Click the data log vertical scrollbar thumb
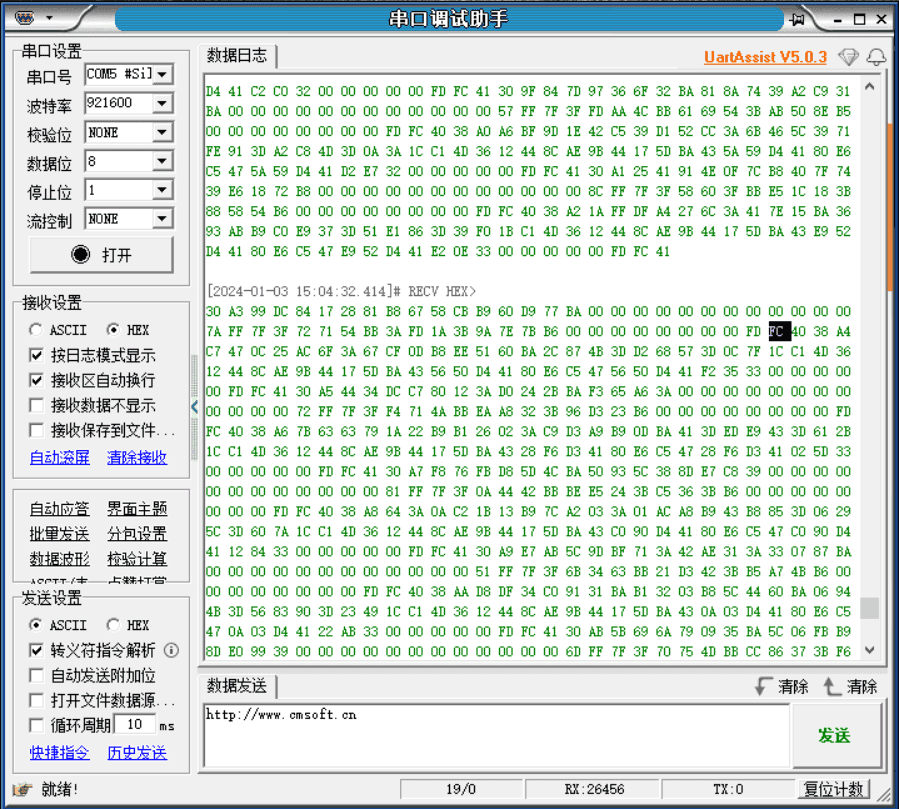The image size is (899, 809). coord(869,608)
